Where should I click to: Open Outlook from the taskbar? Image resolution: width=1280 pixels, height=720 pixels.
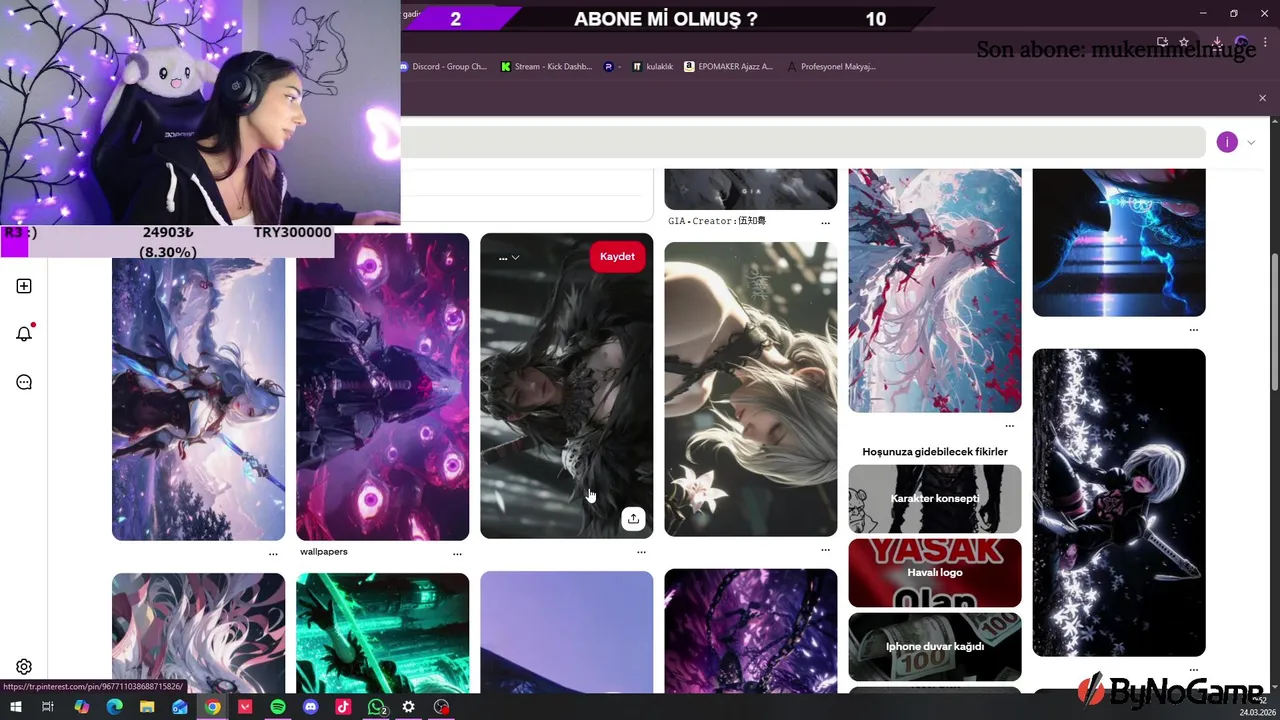coord(180,707)
